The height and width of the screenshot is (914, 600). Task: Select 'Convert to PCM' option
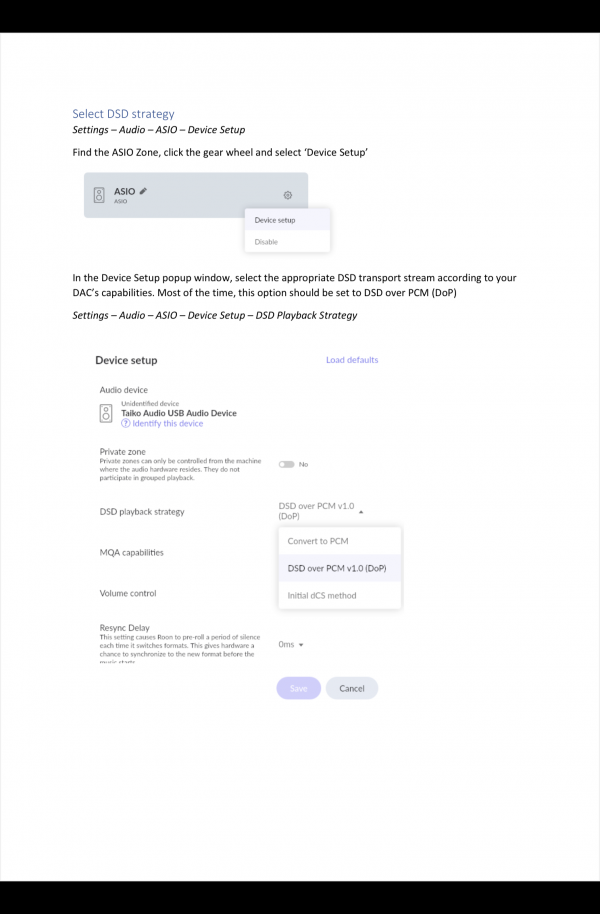318,541
